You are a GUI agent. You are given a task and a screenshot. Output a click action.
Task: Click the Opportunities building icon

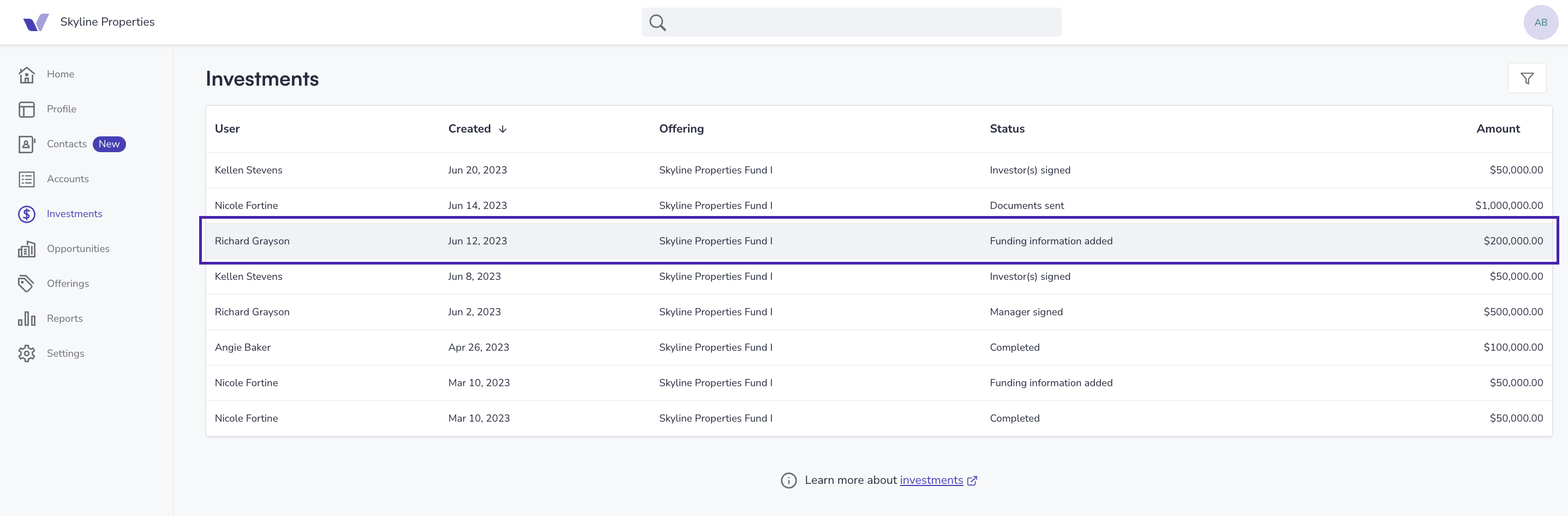click(x=27, y=249)
